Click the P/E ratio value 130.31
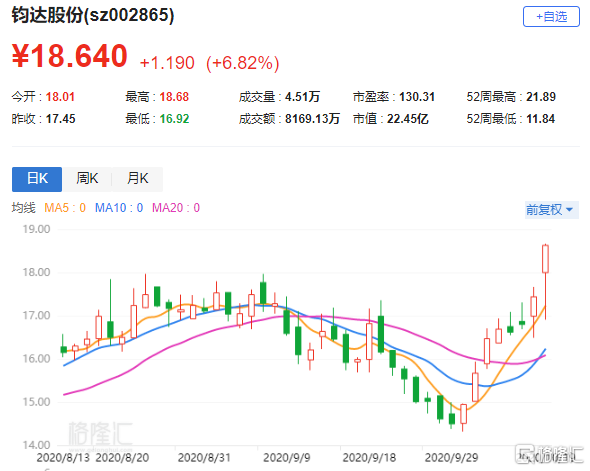The image size is (590, 471). click(417, 97)
